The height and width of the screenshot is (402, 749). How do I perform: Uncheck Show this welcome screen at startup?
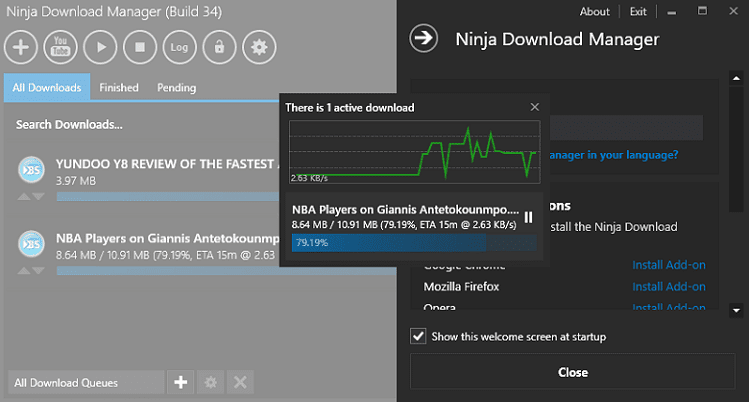418,336
